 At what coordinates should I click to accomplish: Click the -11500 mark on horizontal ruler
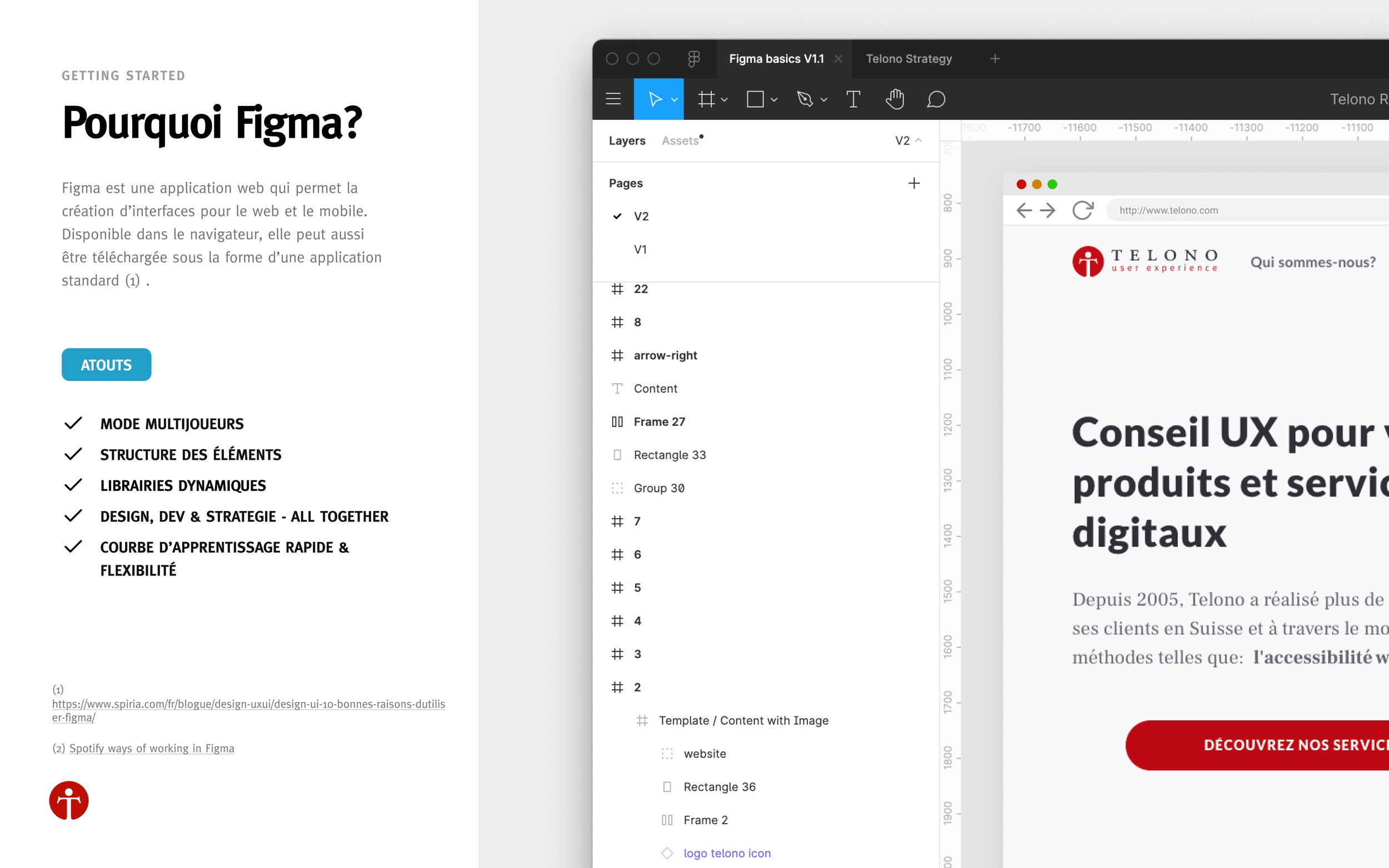[1135, 127]
